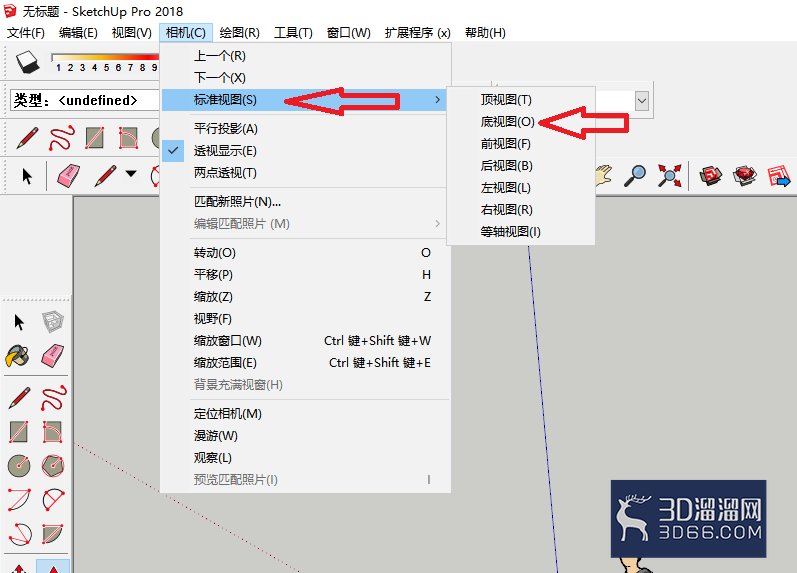Click the Zoom Extents icon
This screenshot has height=573, width=797.
669,175
